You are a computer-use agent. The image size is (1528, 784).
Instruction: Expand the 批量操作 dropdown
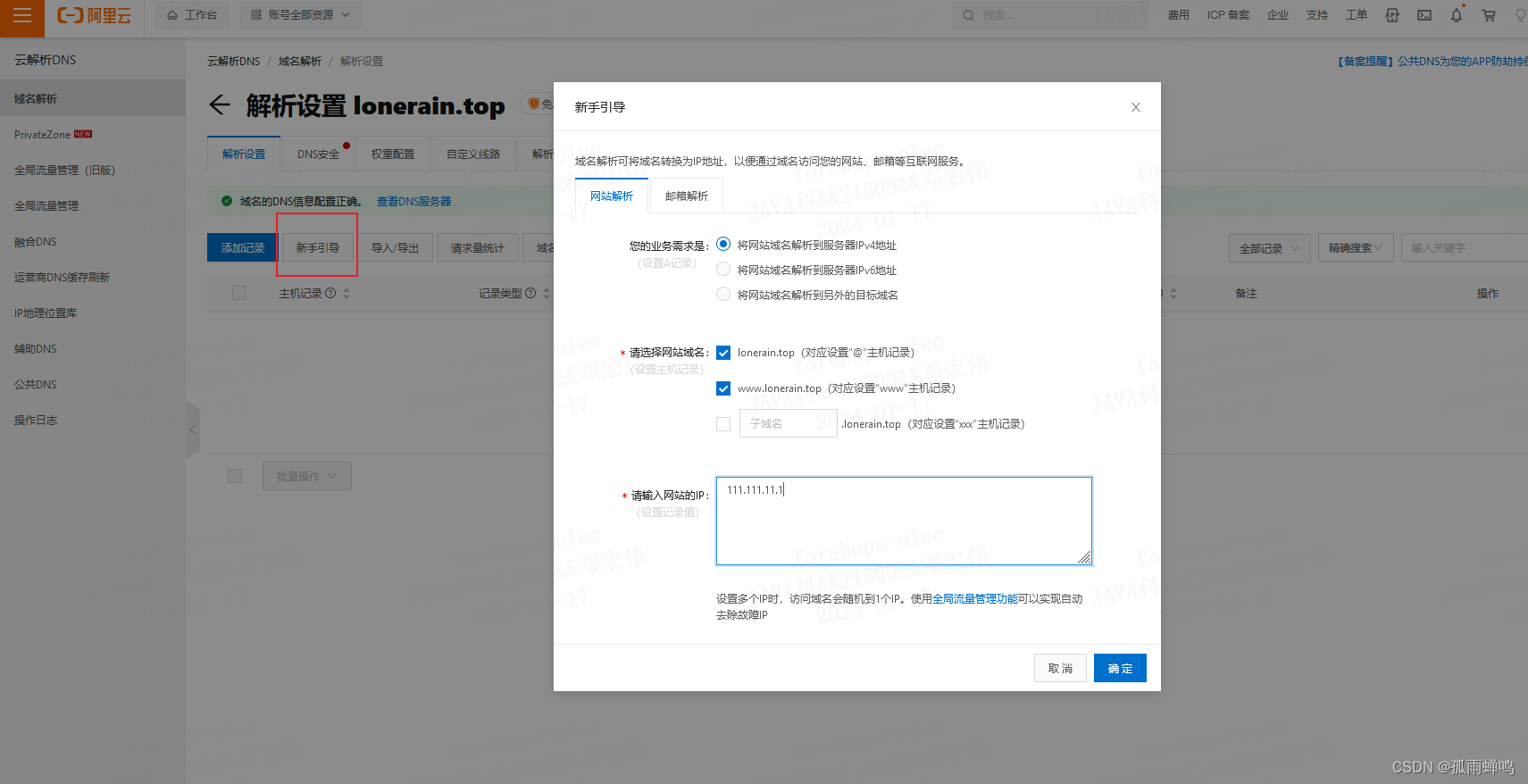pos(307,476)
